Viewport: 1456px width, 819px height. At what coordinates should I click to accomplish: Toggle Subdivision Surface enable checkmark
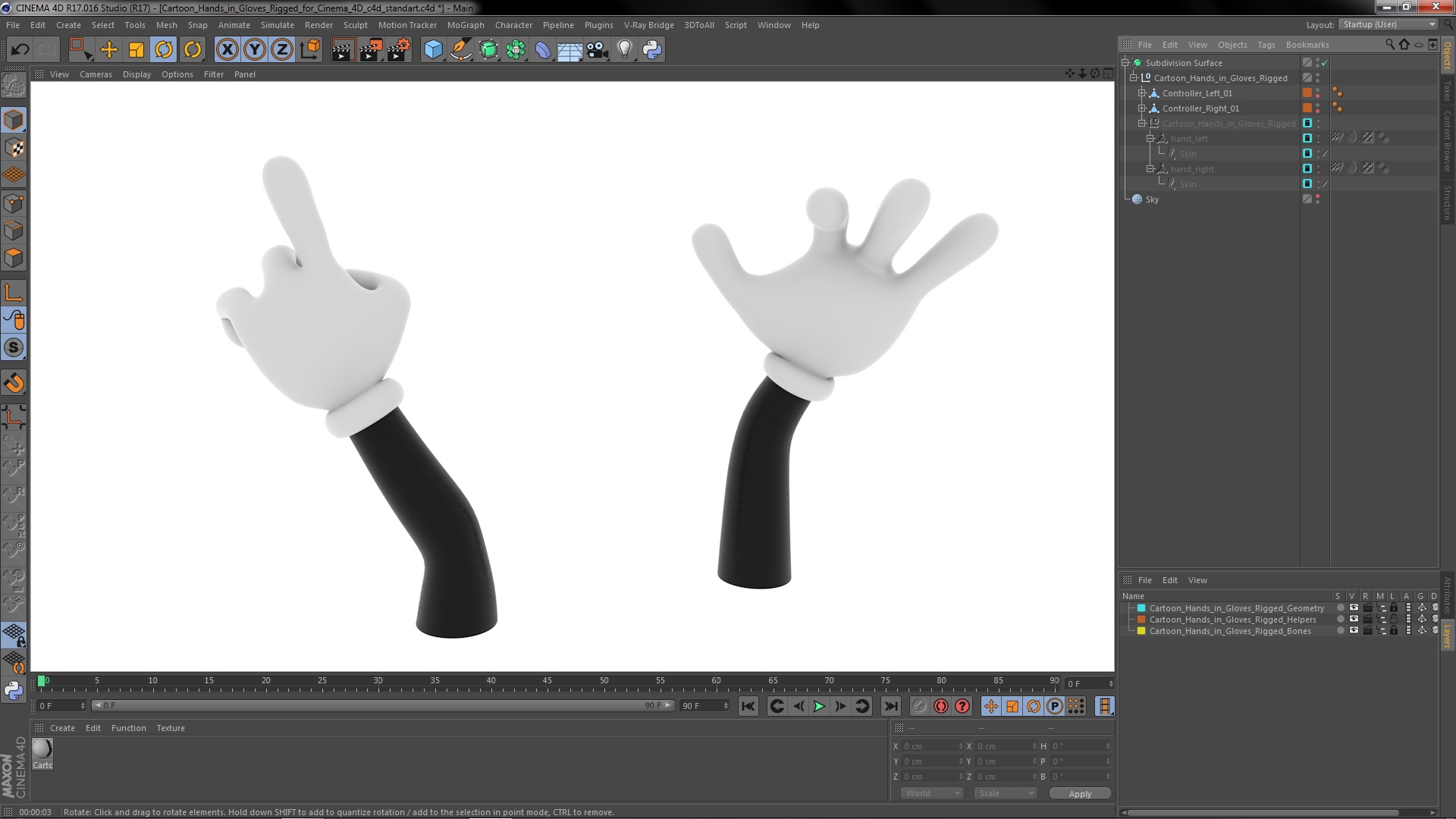pos(1325,63)
